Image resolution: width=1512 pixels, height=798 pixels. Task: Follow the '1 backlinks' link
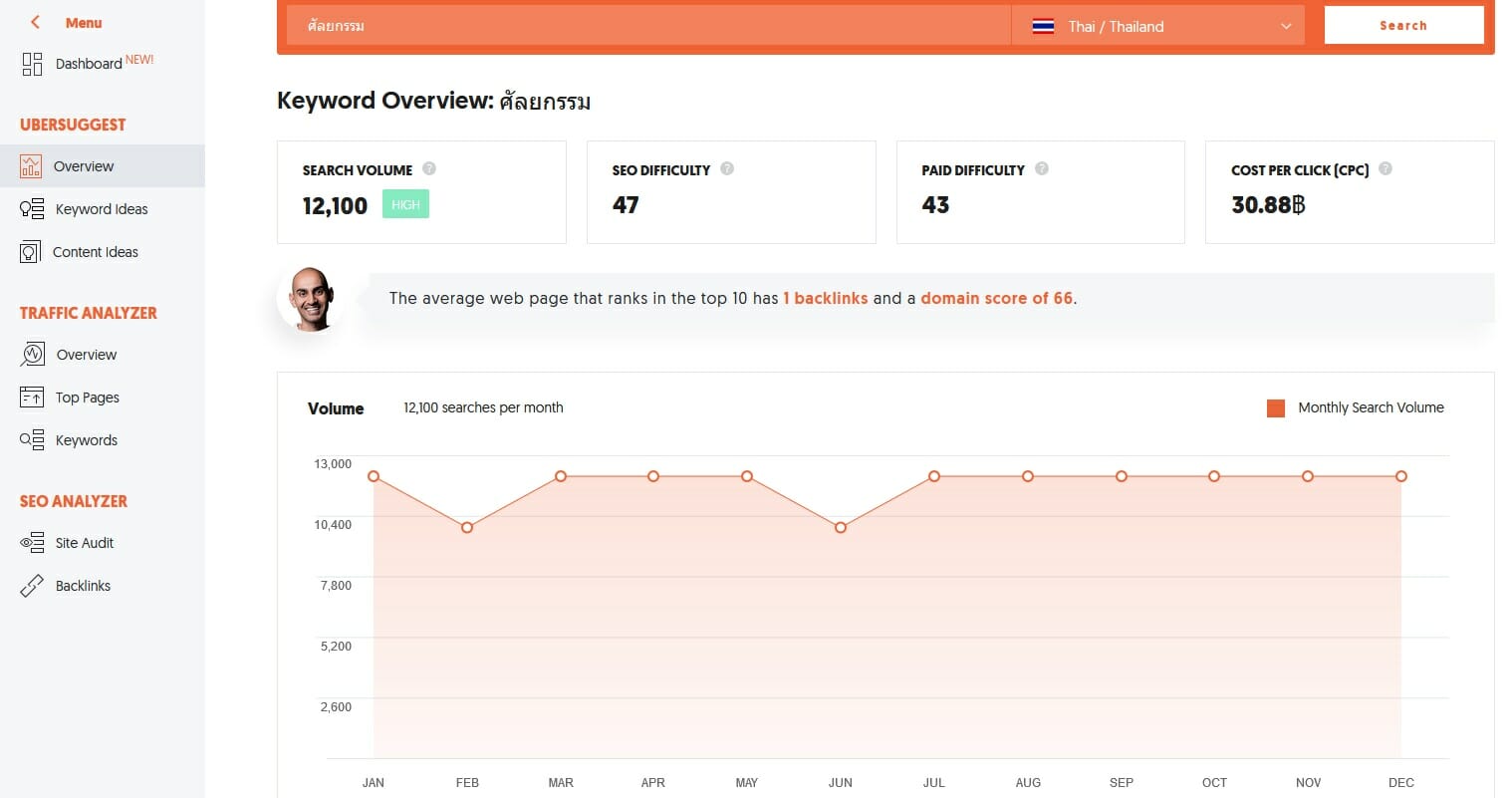826,298
